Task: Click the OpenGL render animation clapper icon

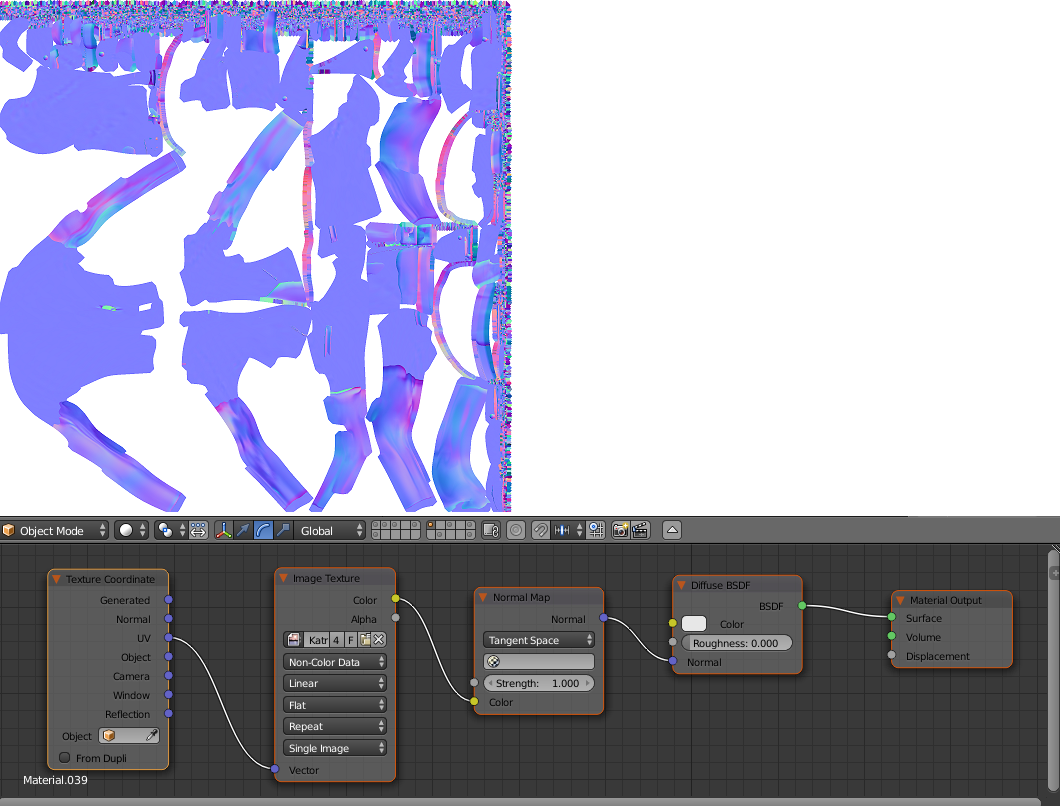Action: [x=640, y=531]
